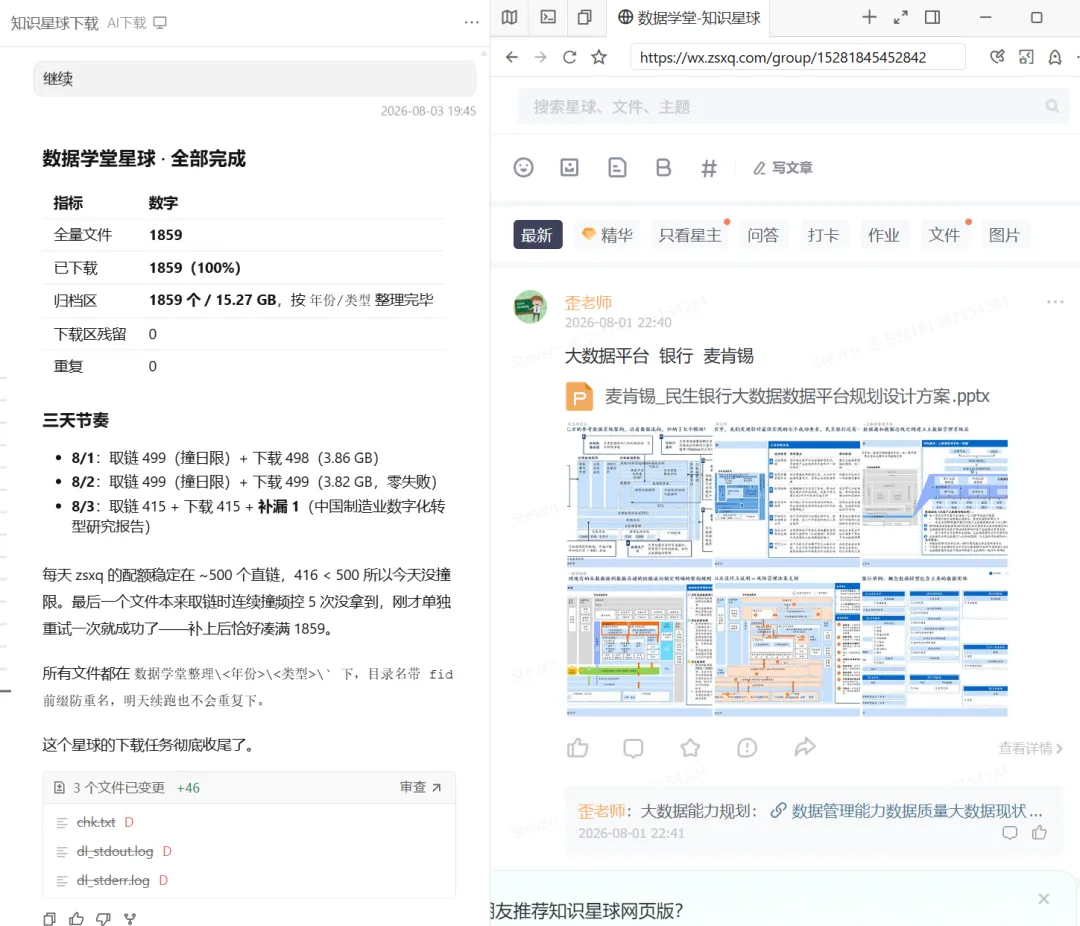Expand 查看详情 for the post

tap(1030, 748)
